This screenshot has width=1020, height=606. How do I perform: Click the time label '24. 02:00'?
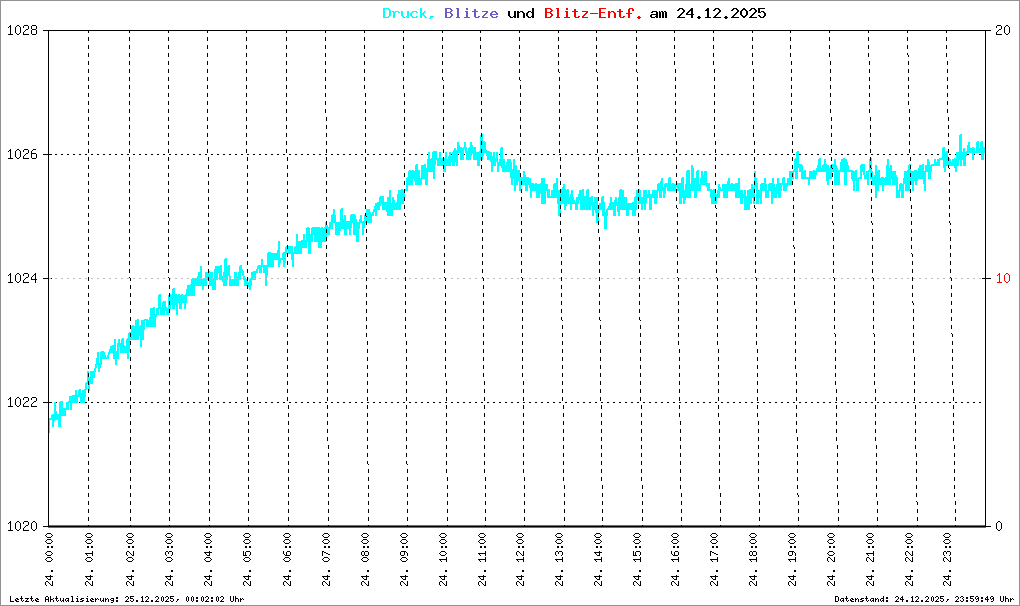[129, 560]
